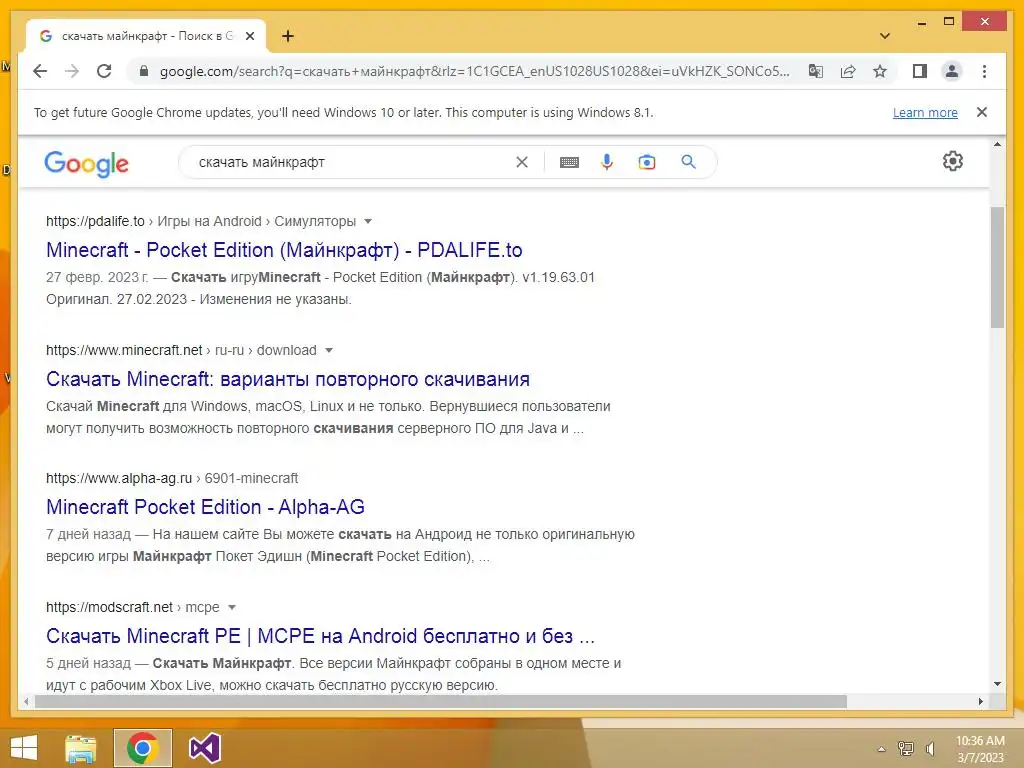
Task: Go back to the previous page
Action: click(40, 71)
